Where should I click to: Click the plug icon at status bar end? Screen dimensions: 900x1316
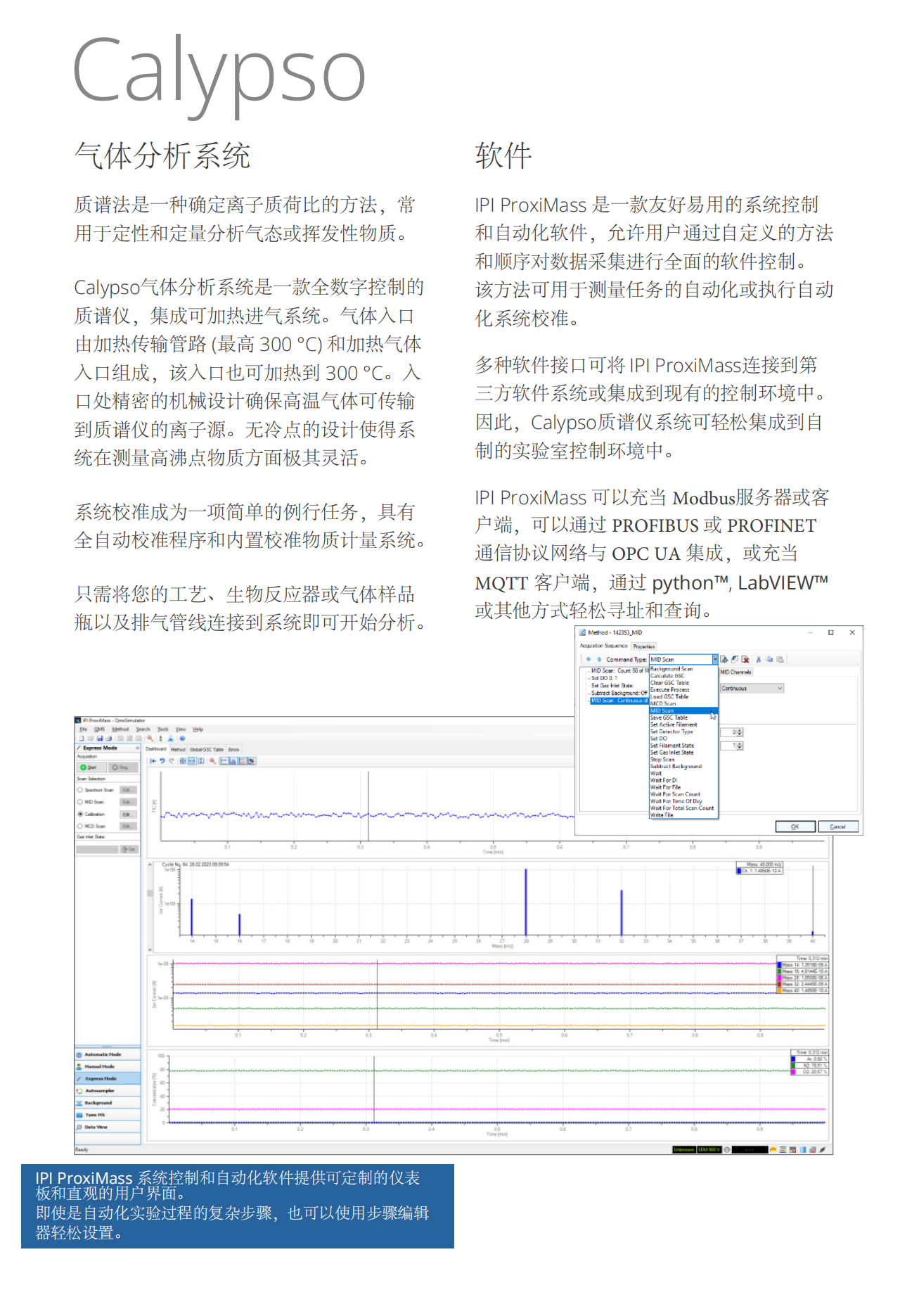click(x=822, y=1149)
